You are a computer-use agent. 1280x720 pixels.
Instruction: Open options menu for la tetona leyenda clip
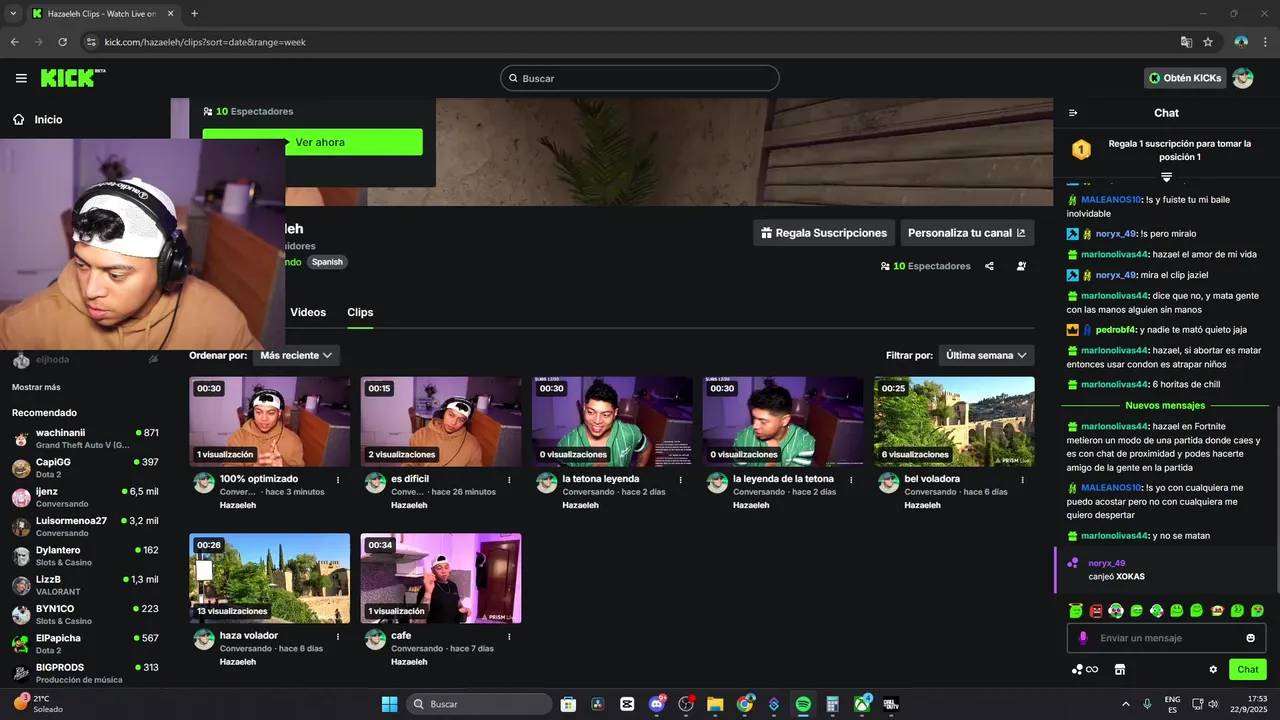680,480
